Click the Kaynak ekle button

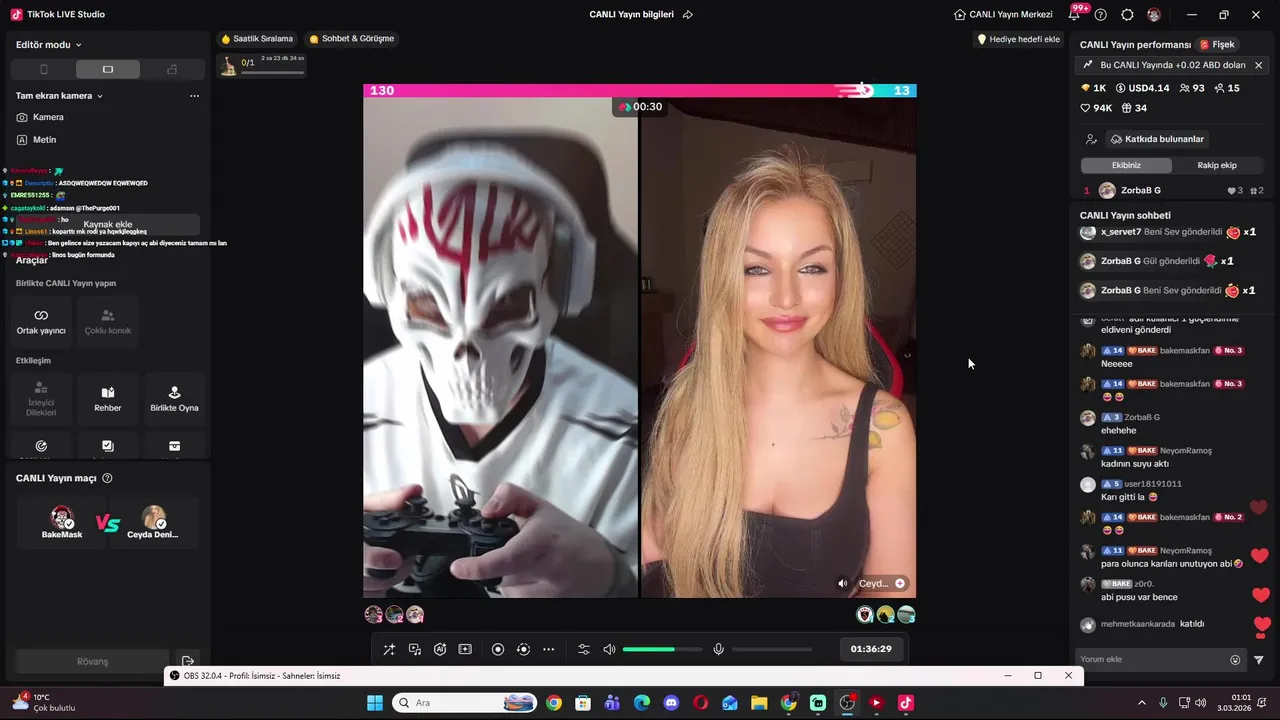click(108, 225)
